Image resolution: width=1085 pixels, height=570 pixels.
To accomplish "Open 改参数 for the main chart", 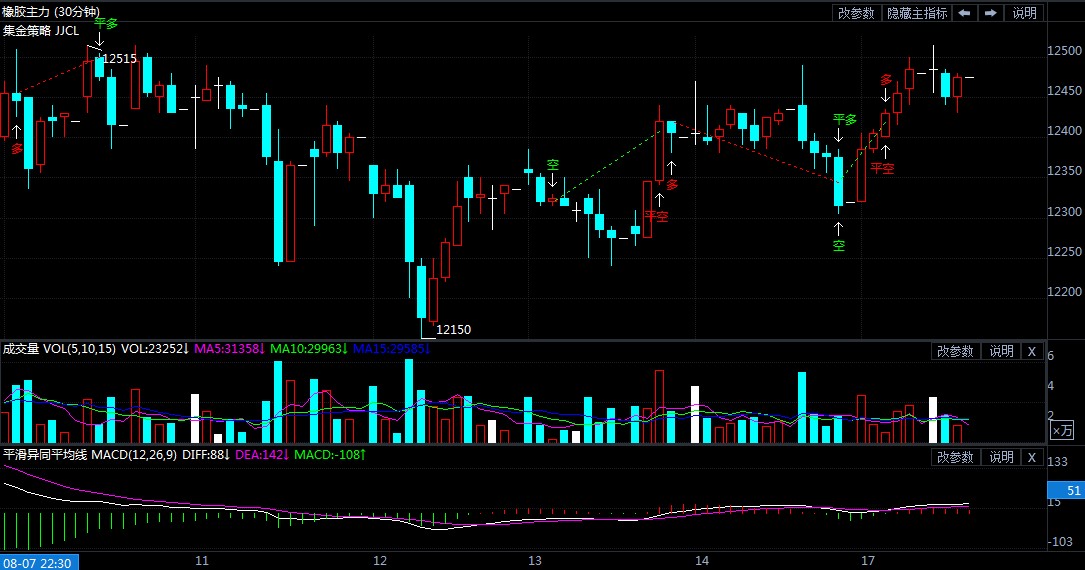I will tap(856, 12).
